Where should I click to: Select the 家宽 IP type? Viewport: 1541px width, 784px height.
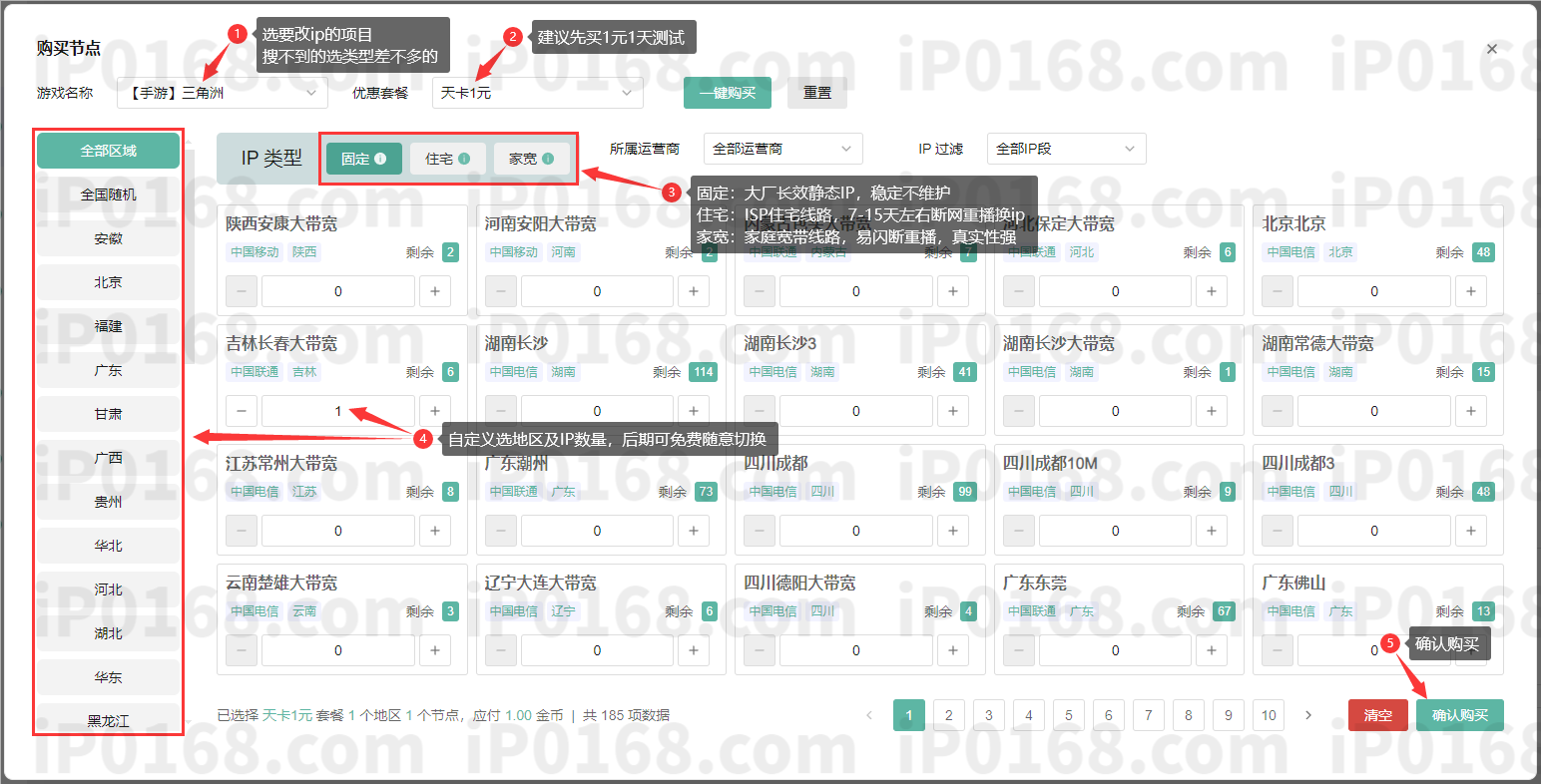pos(530,158)
